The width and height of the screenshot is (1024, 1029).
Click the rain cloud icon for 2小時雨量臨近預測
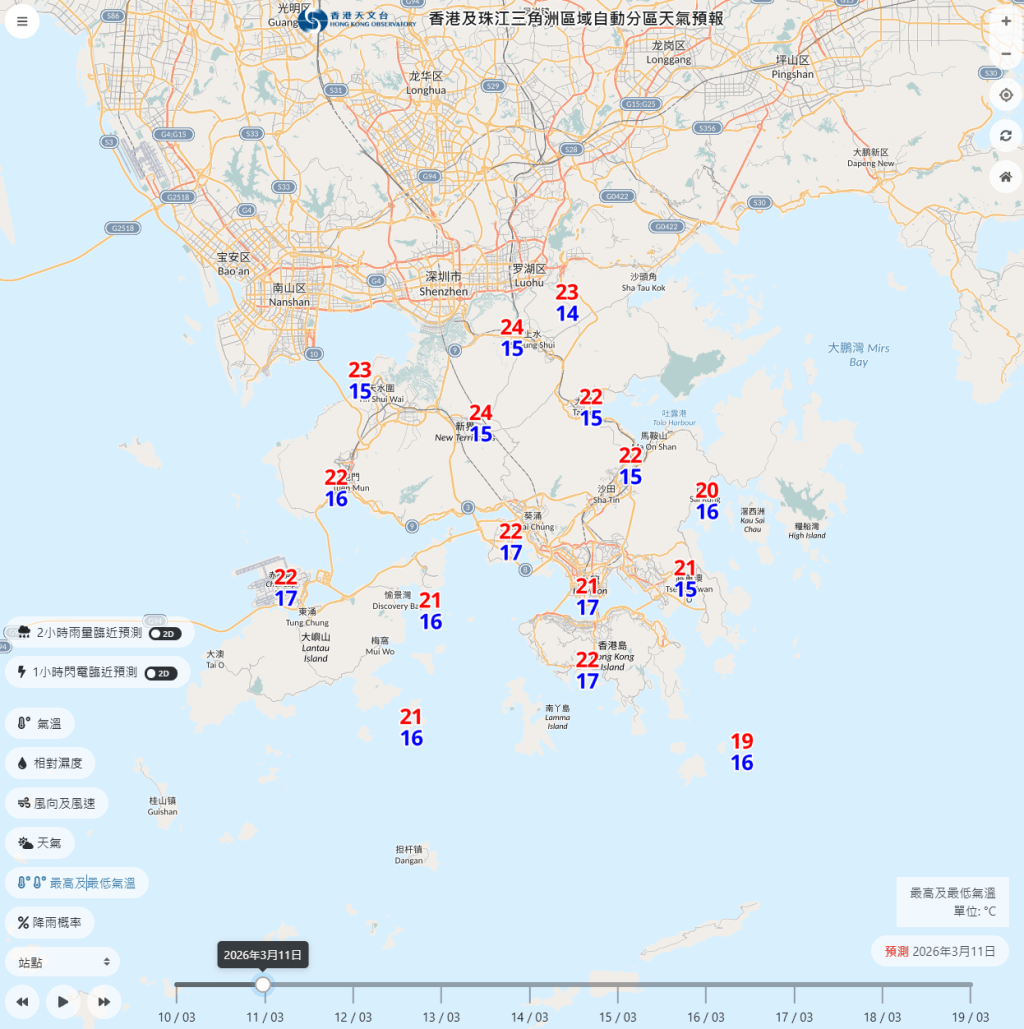pyautogui.click(x=23, y=632)
